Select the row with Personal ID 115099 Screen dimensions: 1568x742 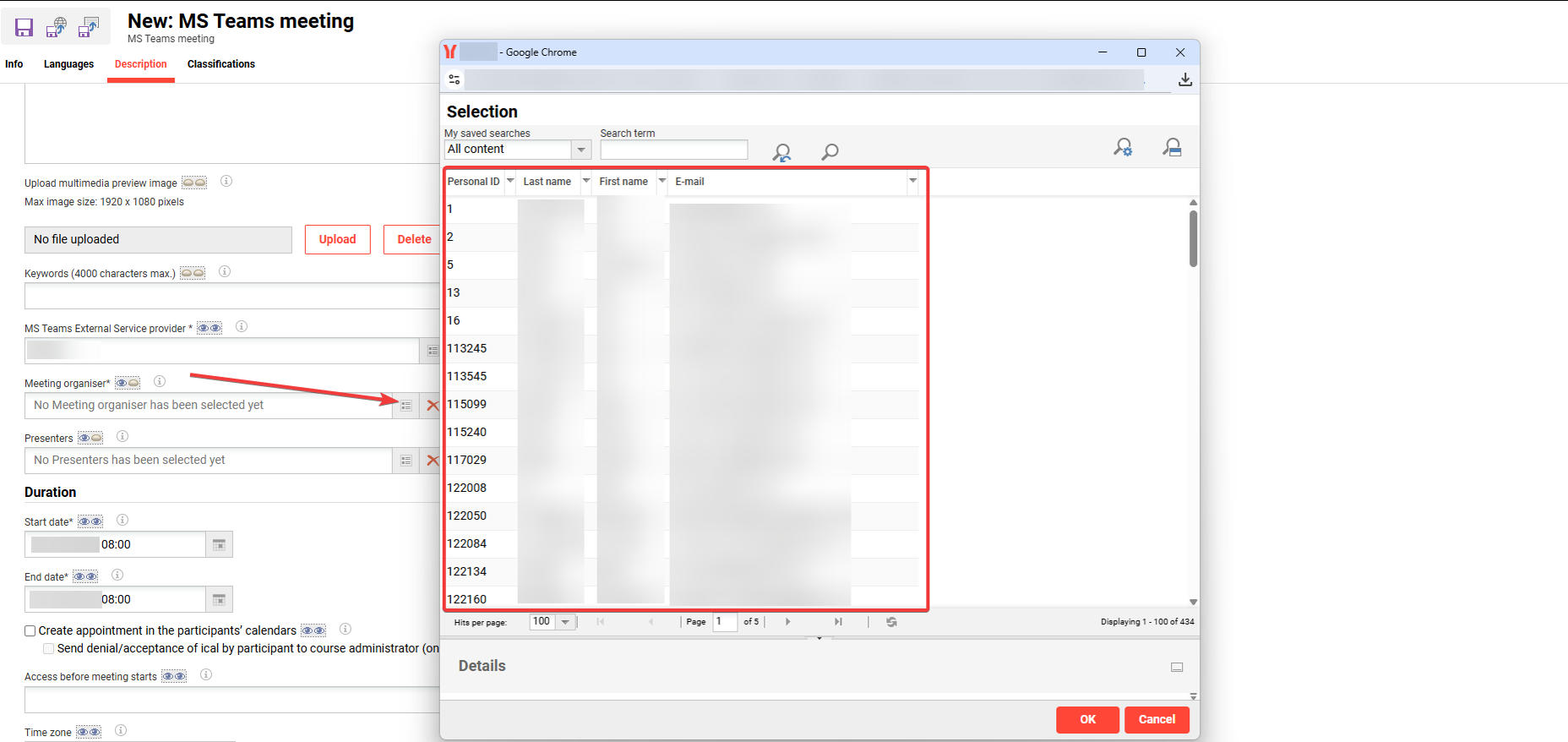683,405
